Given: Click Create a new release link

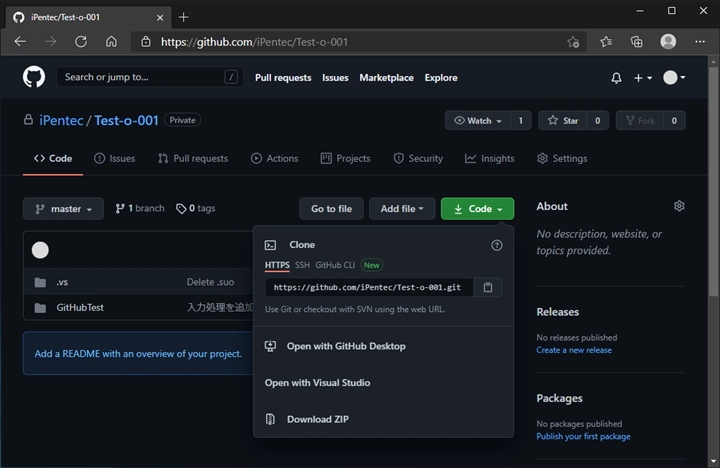Looking at the screenshot, I should click(x=574, y=350).
